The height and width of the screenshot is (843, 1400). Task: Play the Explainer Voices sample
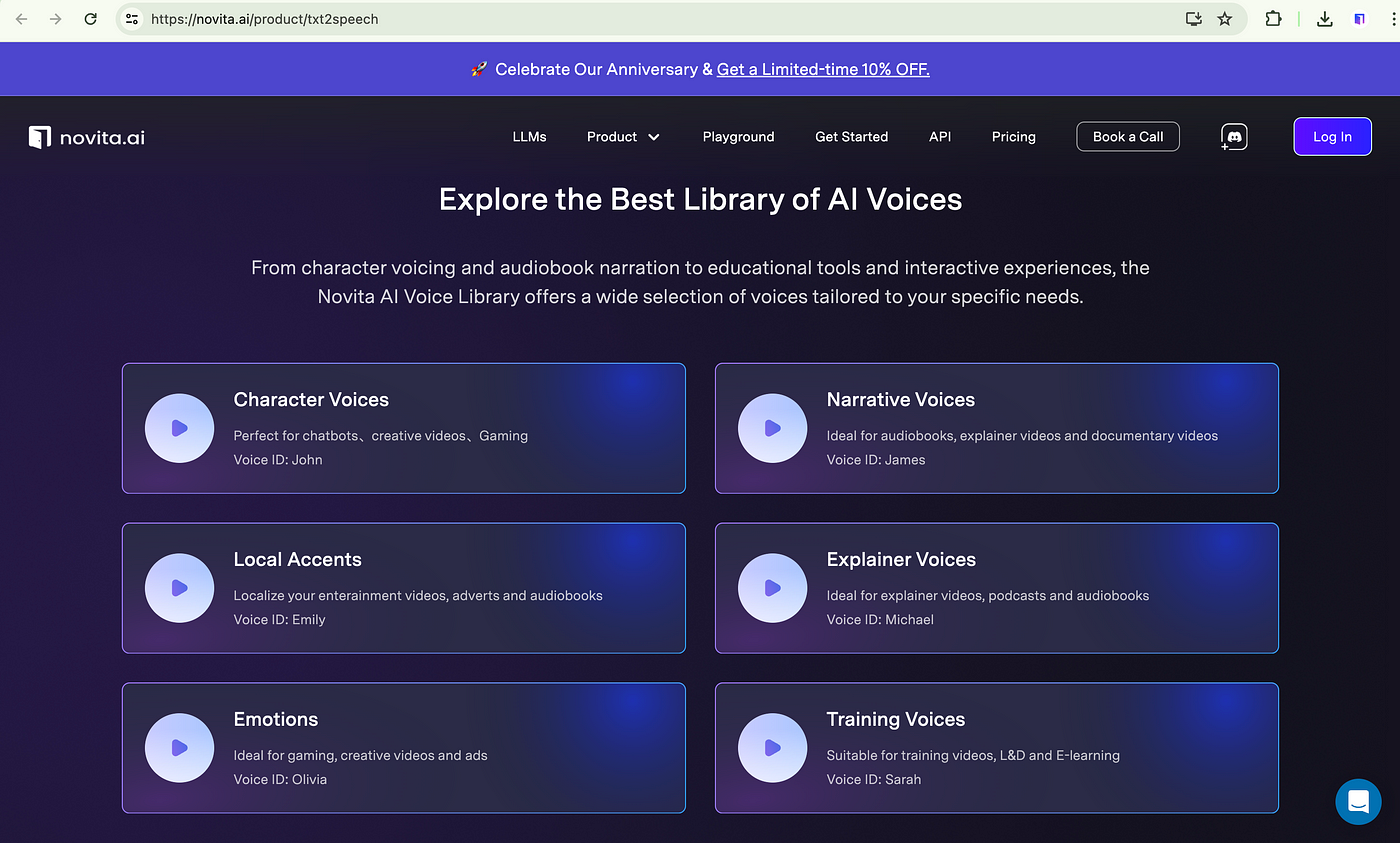pyautogui.click(x=772, y=588)
